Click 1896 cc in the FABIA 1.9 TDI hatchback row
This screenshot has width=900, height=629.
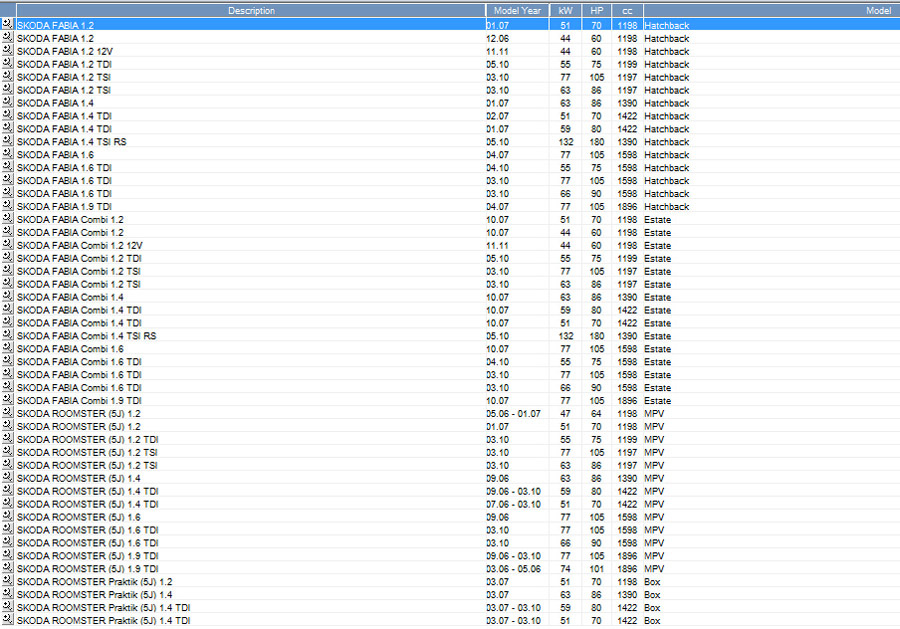point(627,207)
